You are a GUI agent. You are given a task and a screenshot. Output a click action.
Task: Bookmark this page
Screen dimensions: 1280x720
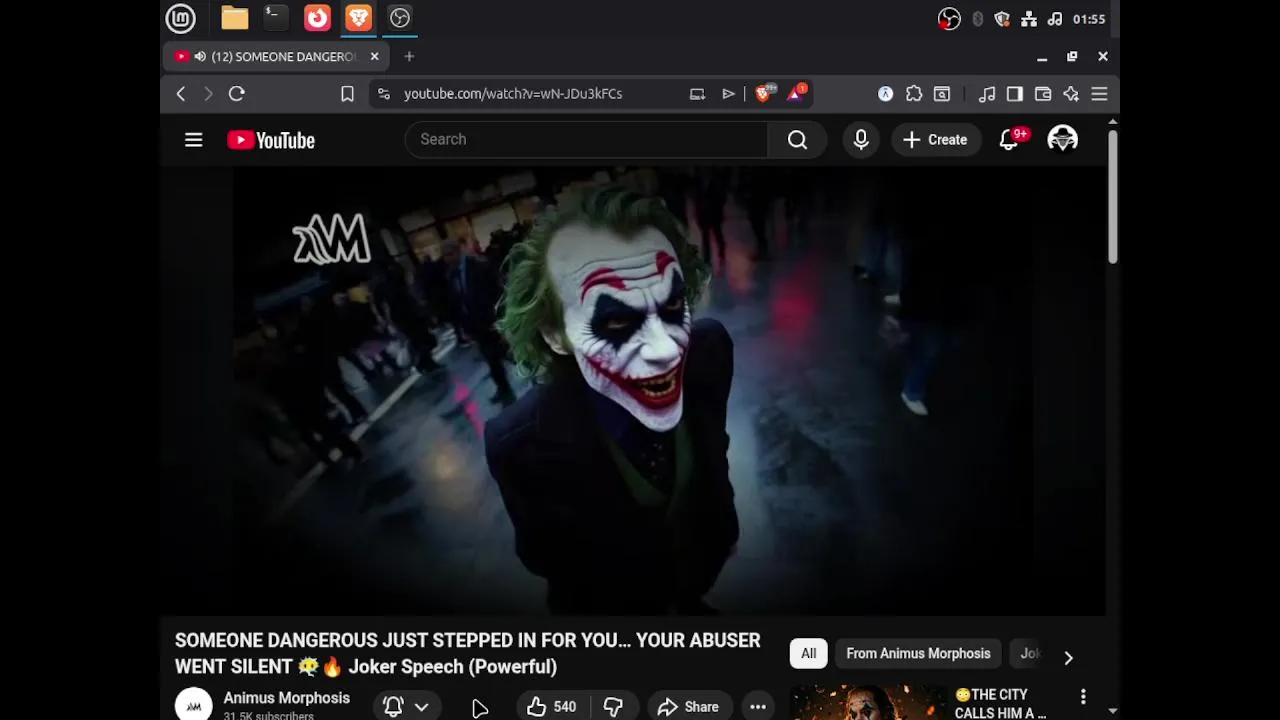coord(347,94)
